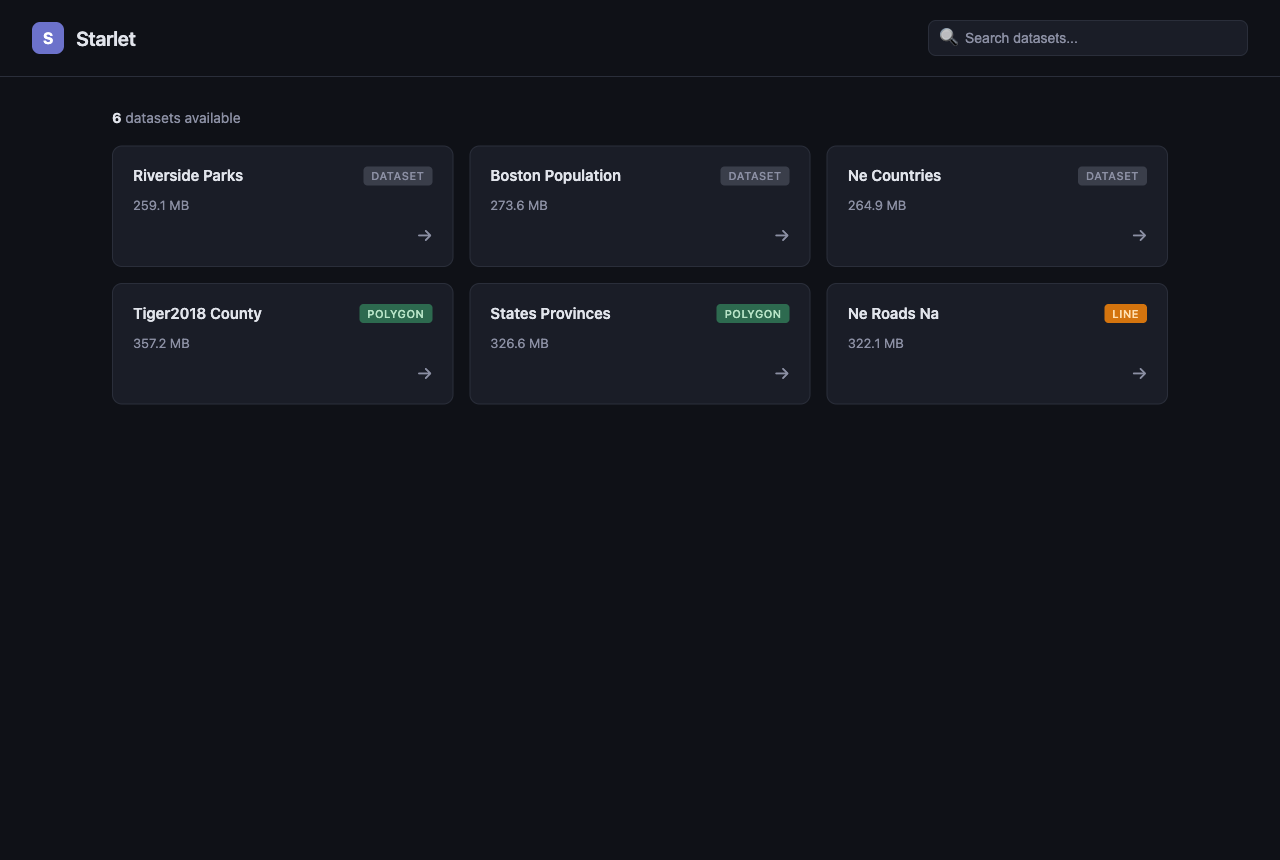Click the 273.6 MB size text
The height and width of the screenshot is (860, 1280).
click(519, 205)
